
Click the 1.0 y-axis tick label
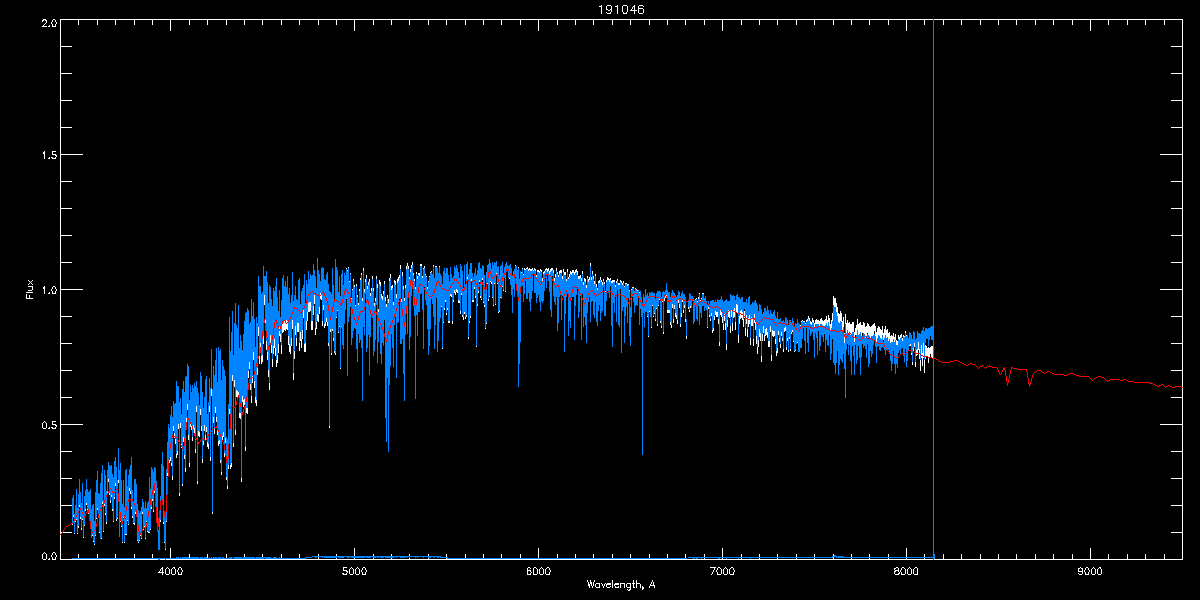tap(46, 290)
